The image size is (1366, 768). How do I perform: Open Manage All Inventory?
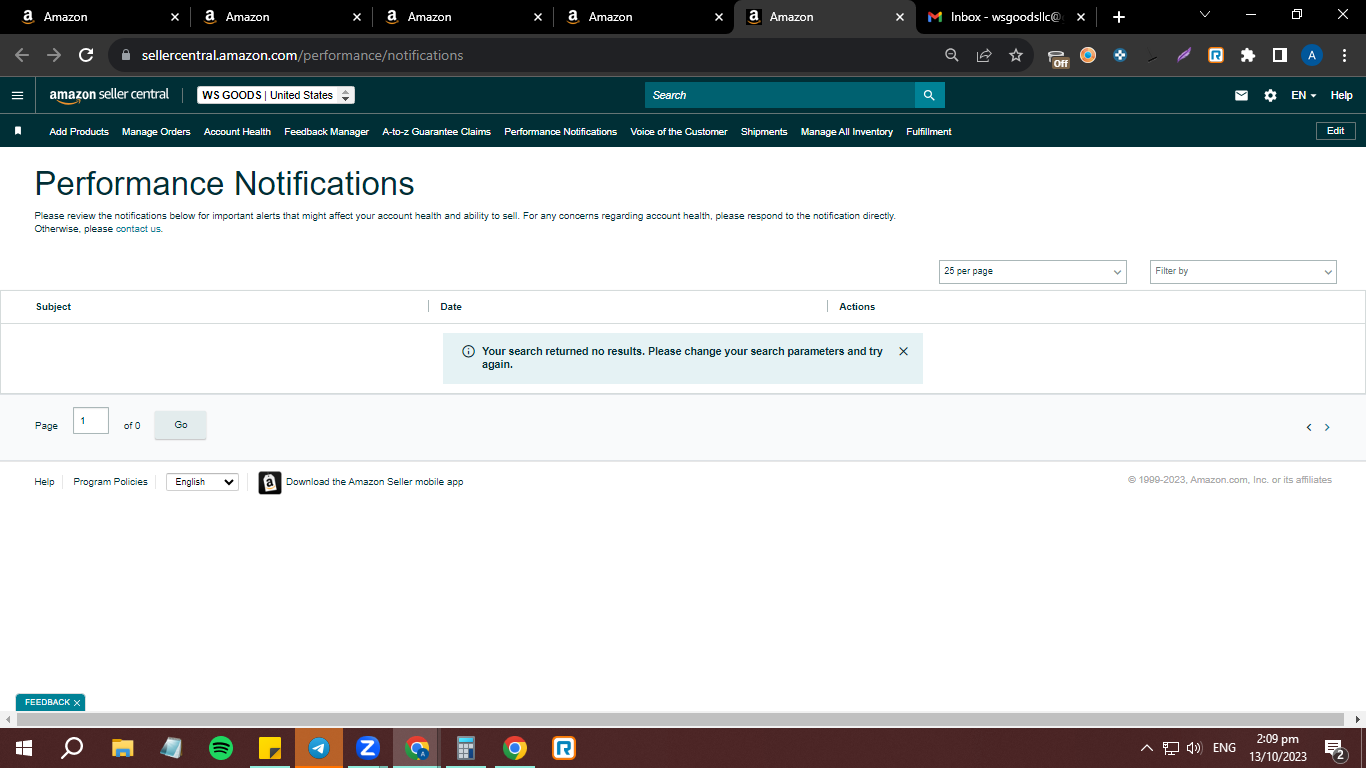(x=847, y=132)
